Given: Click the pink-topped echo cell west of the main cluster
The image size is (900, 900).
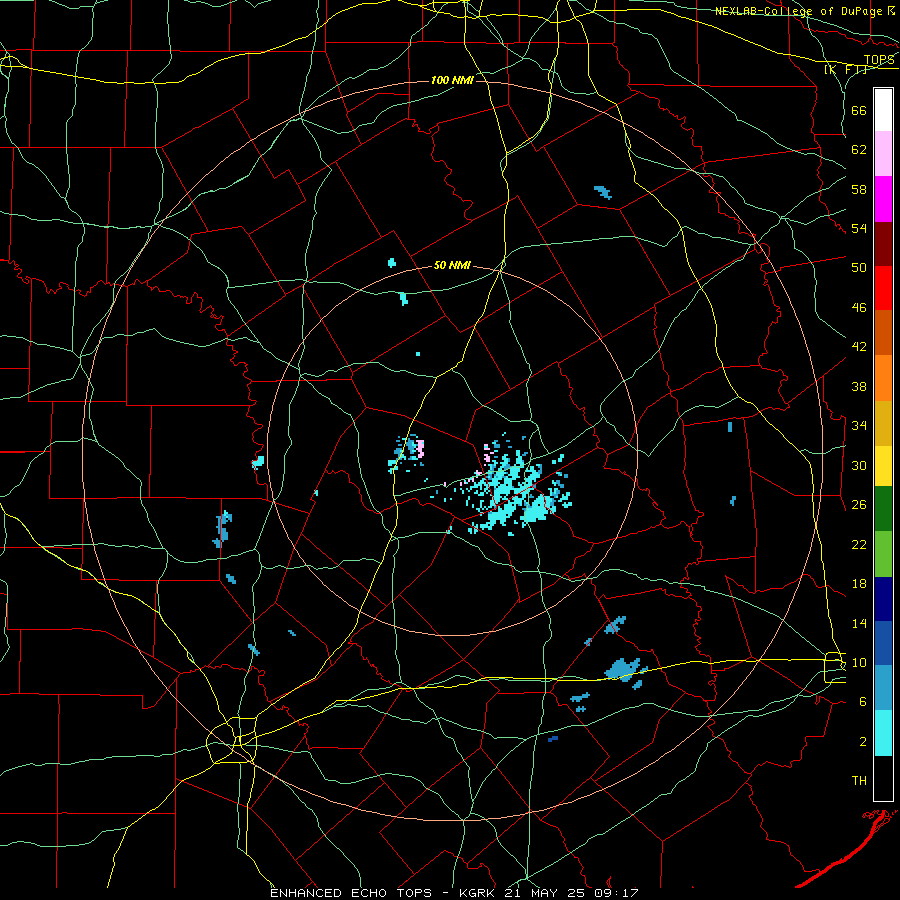Looking at the screenshot, I should click(408, 452).
